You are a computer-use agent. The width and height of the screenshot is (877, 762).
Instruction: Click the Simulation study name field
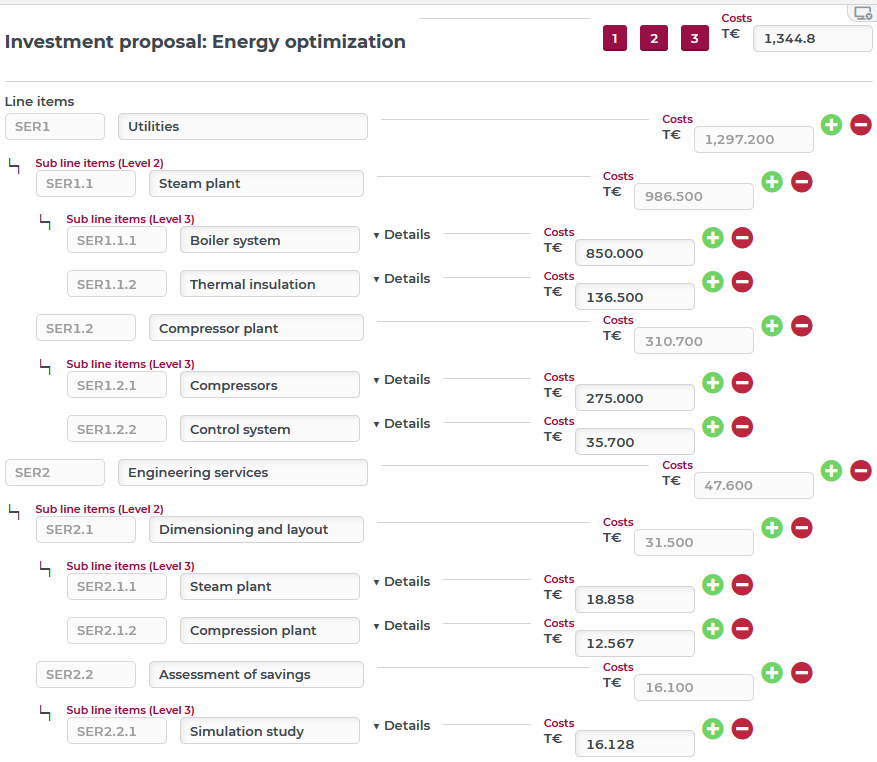pyautogui.click(x=270, y=731)
